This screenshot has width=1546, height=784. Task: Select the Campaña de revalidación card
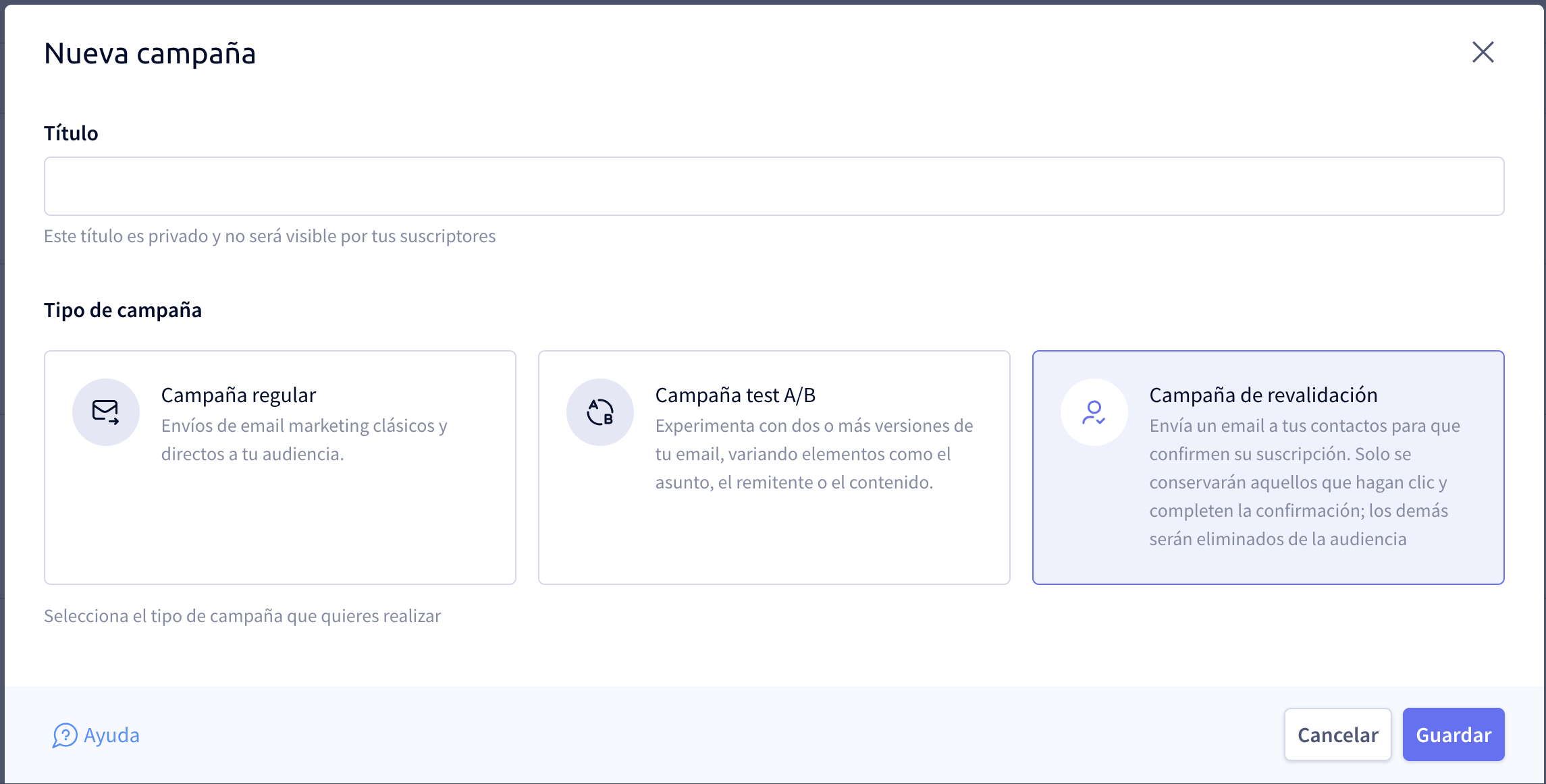click(1268, 467)
